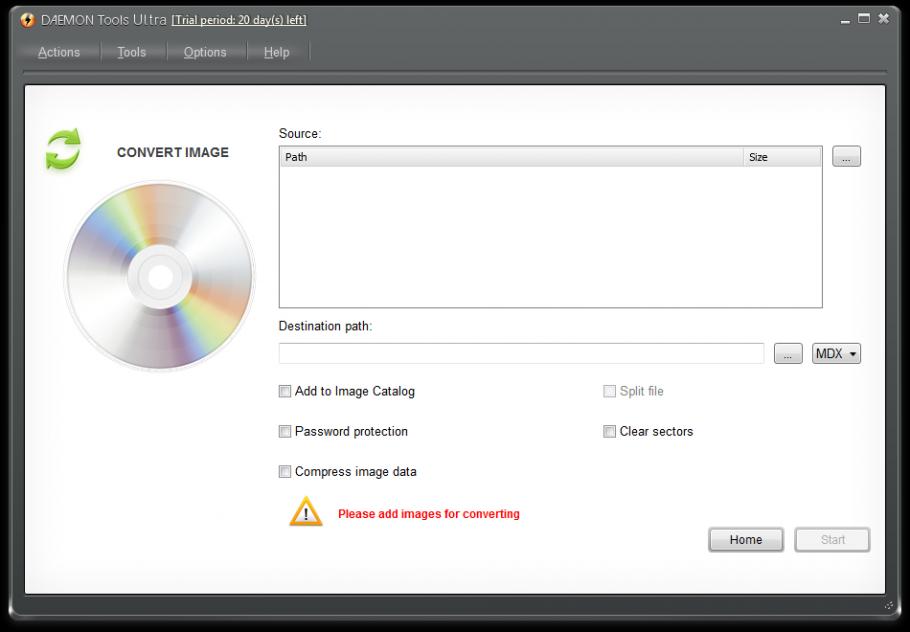Click the Path column header

coord(512,157)
